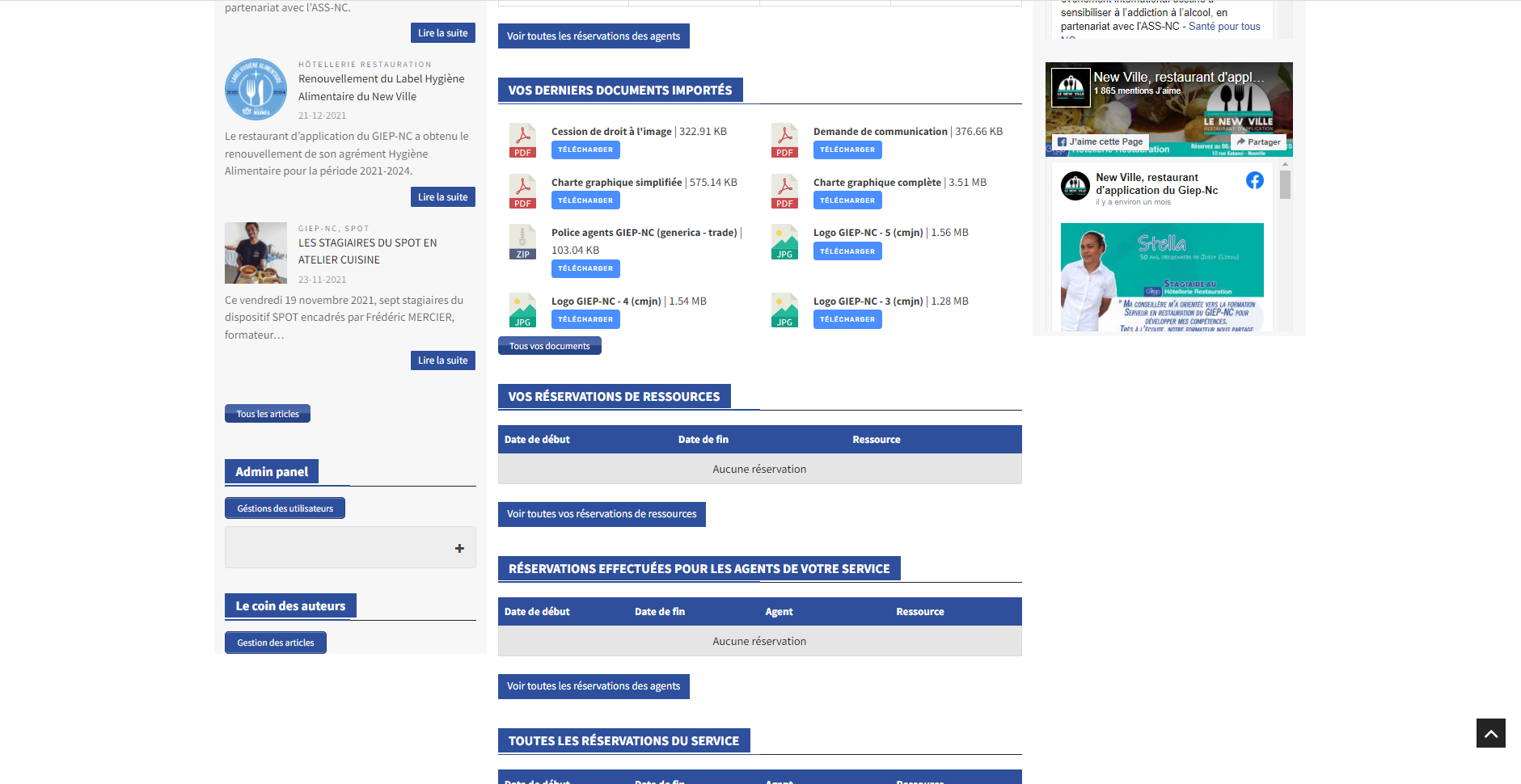Click Lire la suite for the ASS-NC article
The height and width of the screenshot is (784, 1521).
pos(443,33)
